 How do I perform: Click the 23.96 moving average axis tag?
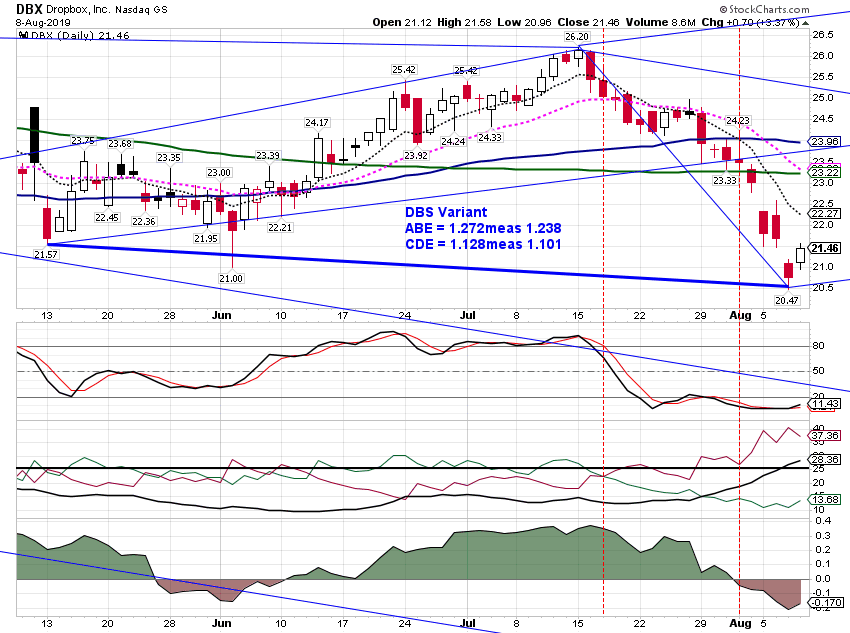pyautogui.click(x=825, y=142)
